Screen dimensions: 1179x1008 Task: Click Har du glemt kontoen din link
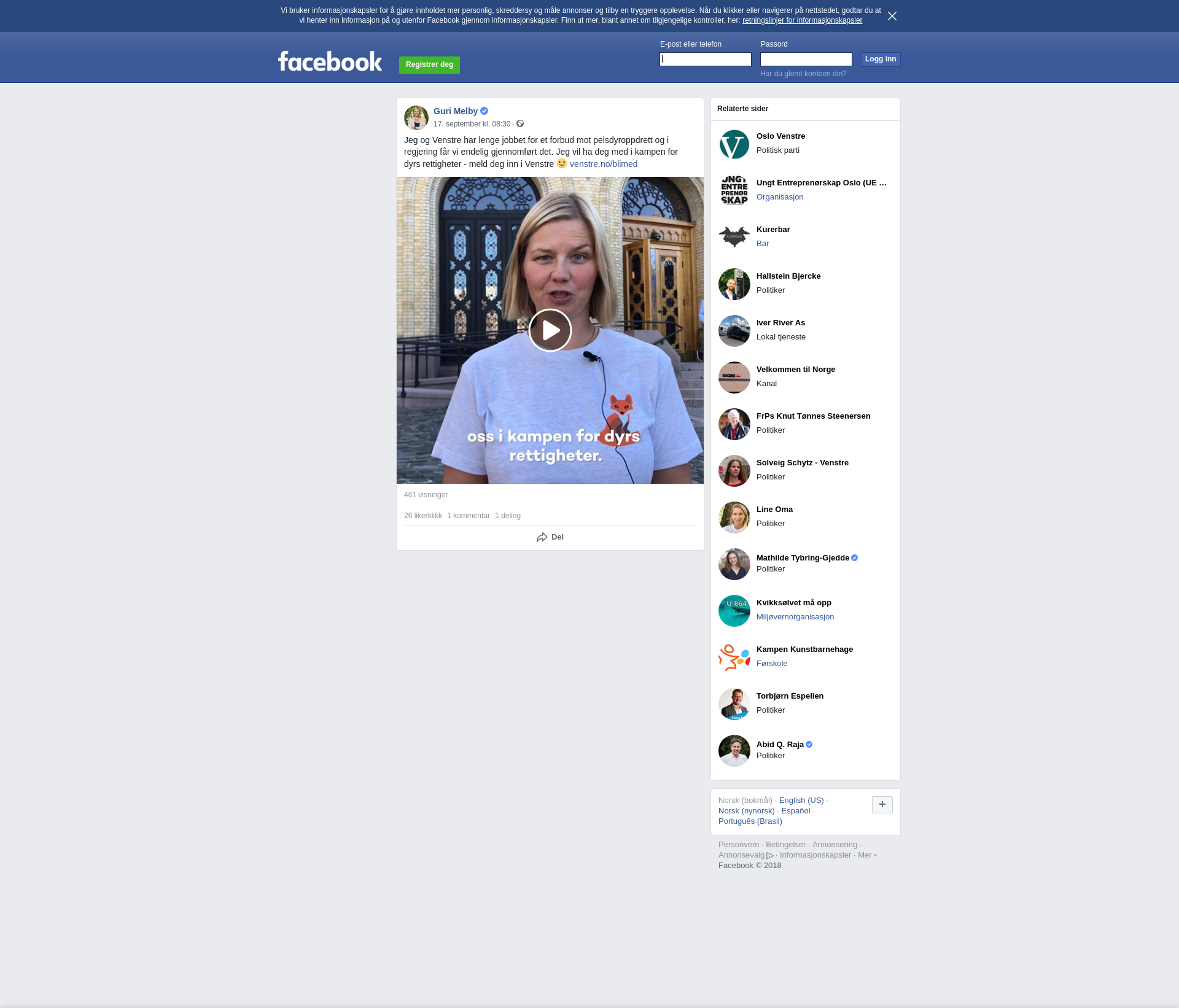click(803, 74)
